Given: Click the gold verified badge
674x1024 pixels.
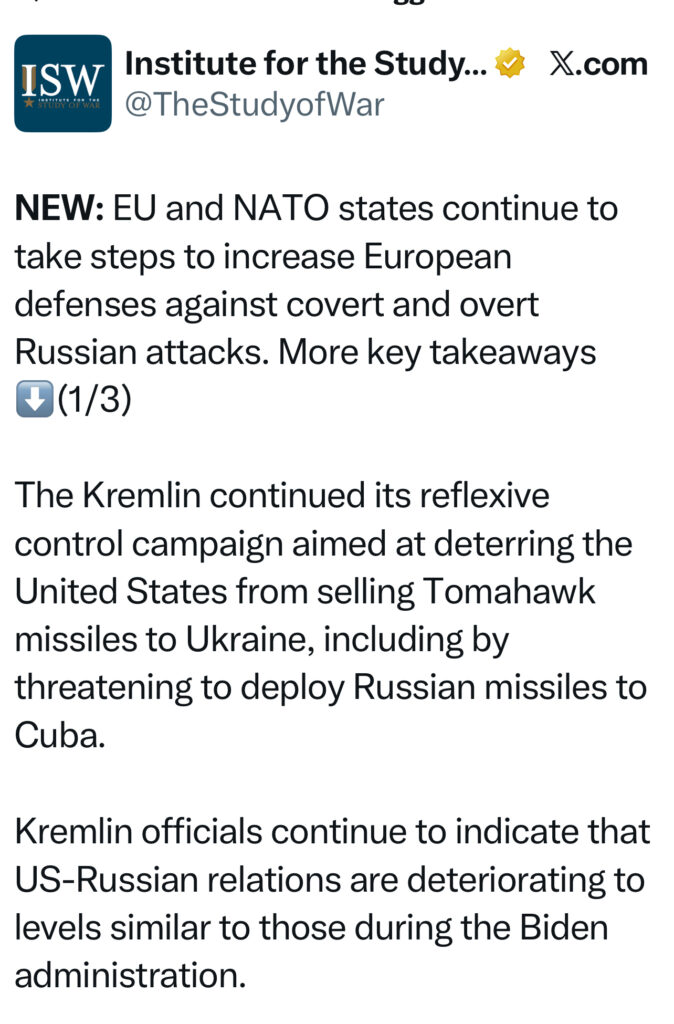Looking at the screenshot, I should point(511,64).
